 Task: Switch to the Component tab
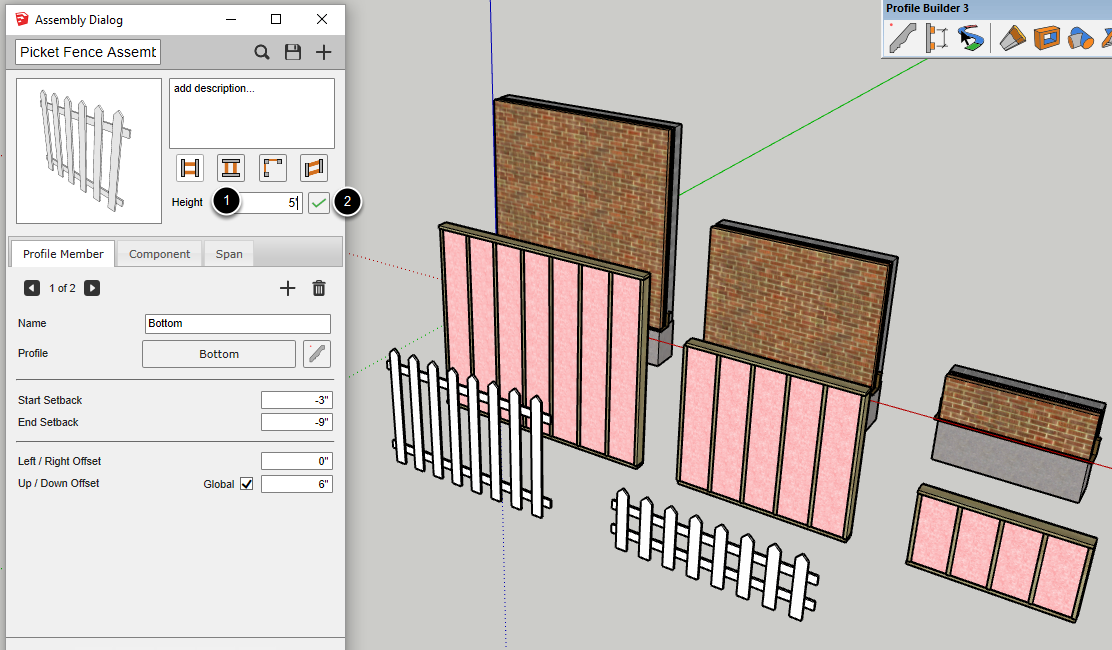coord(159,254)
